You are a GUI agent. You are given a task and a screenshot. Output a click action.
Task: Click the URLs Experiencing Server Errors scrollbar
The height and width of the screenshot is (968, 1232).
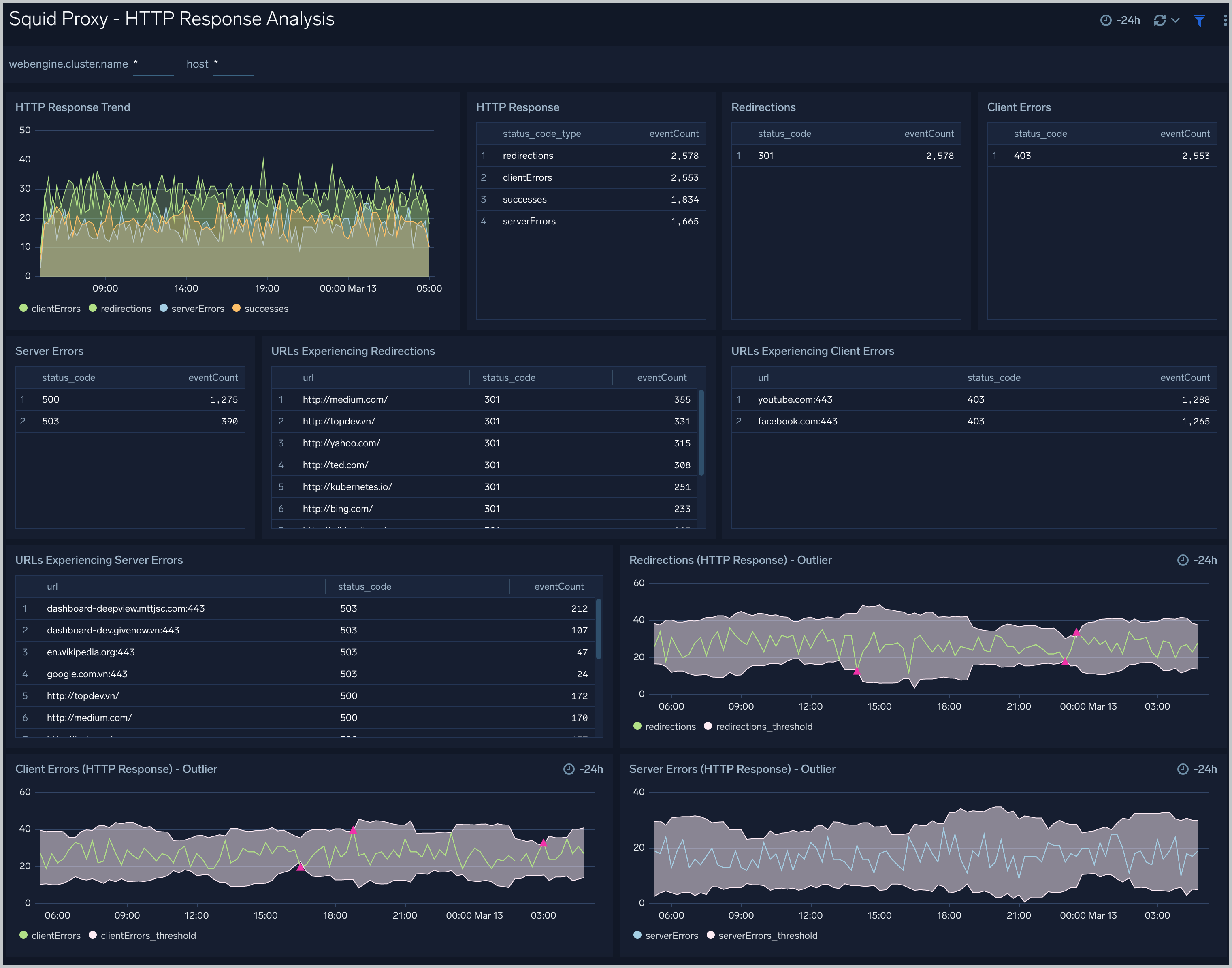(599, 630)
